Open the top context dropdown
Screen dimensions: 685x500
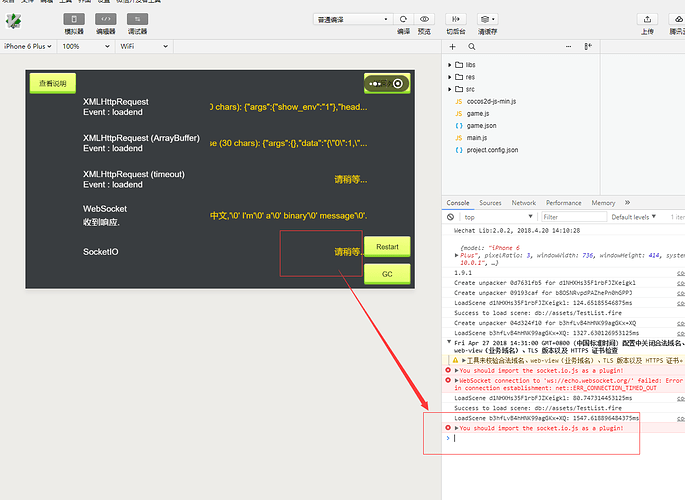498,217
